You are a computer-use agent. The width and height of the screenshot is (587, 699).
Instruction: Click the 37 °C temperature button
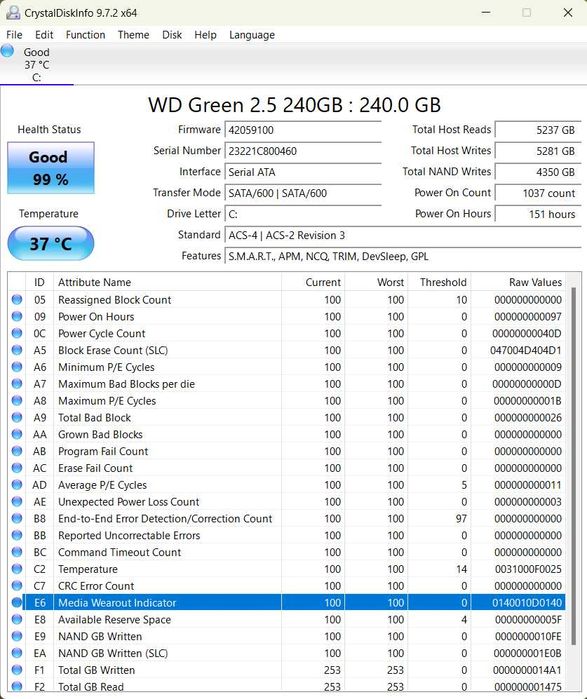[x=51, y=243]
